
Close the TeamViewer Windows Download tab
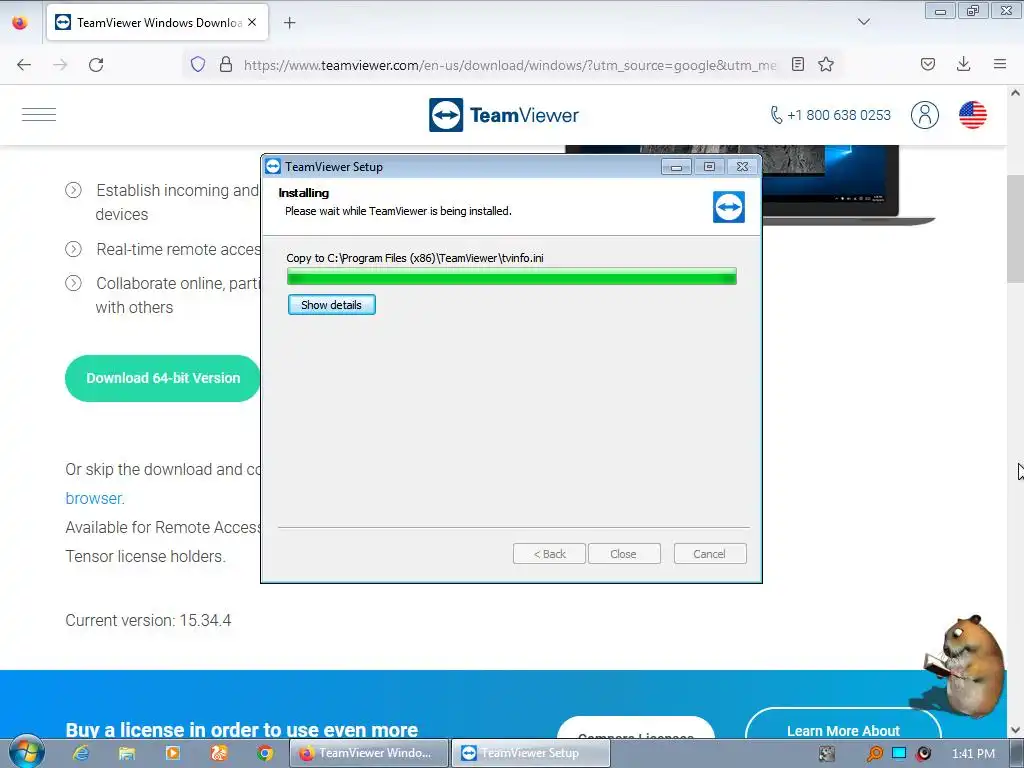pos(252,22)
